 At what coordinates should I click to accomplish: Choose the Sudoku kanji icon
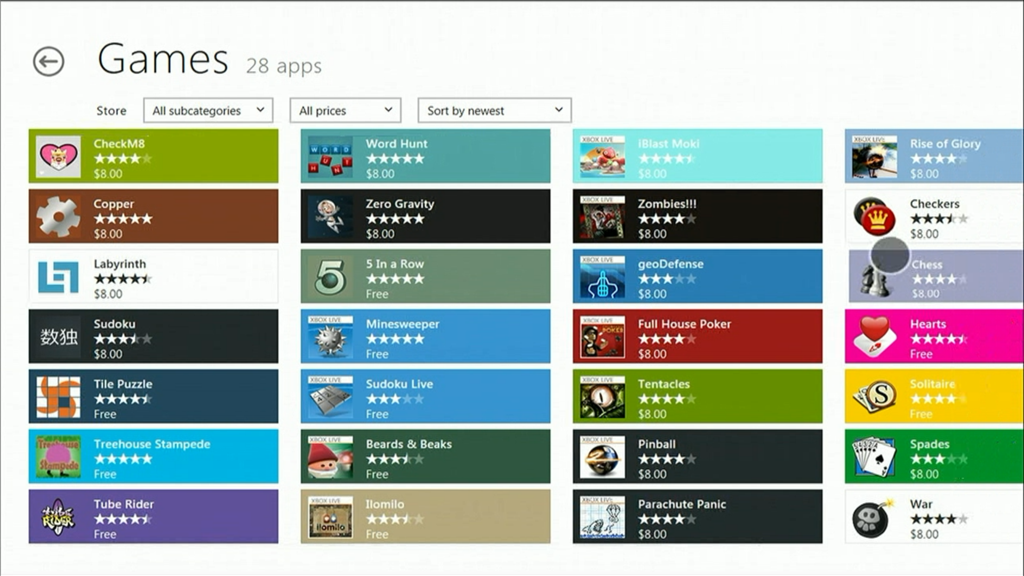point(58,337)
